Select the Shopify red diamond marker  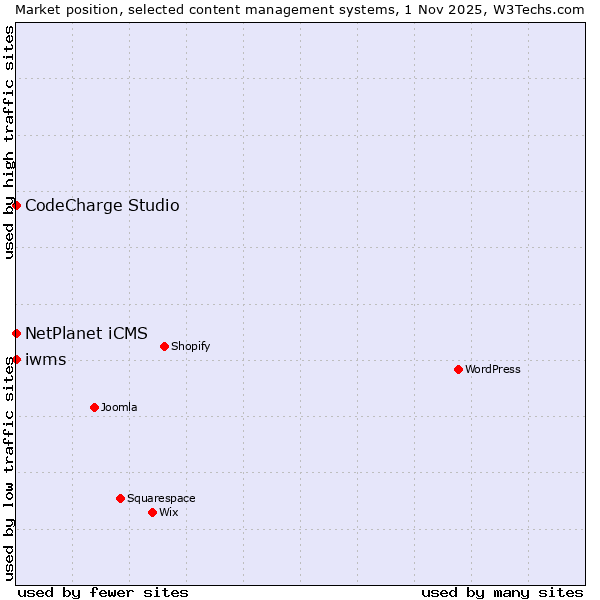click(164, 346)
